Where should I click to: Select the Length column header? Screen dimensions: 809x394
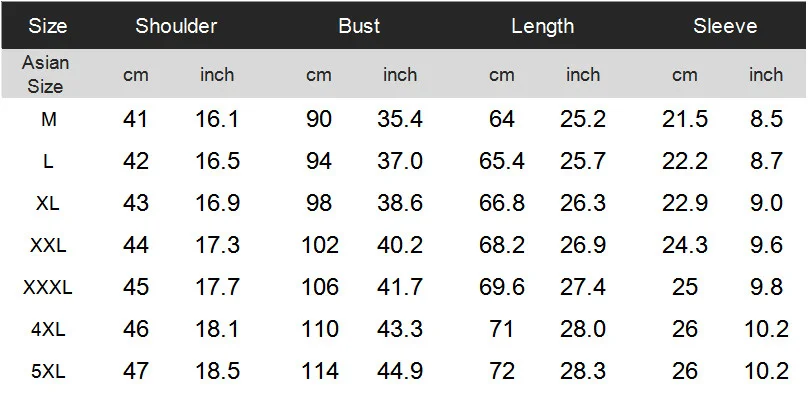pyautogui.click(x=542, y=26)
